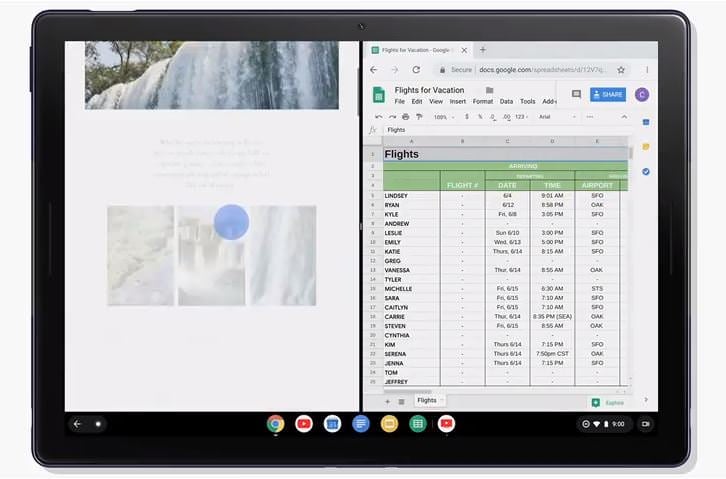This screenshot has height=479, width=726.
Task: Select the 8:35 PM (SEA) time cell
Action: [x=552, y=317]
